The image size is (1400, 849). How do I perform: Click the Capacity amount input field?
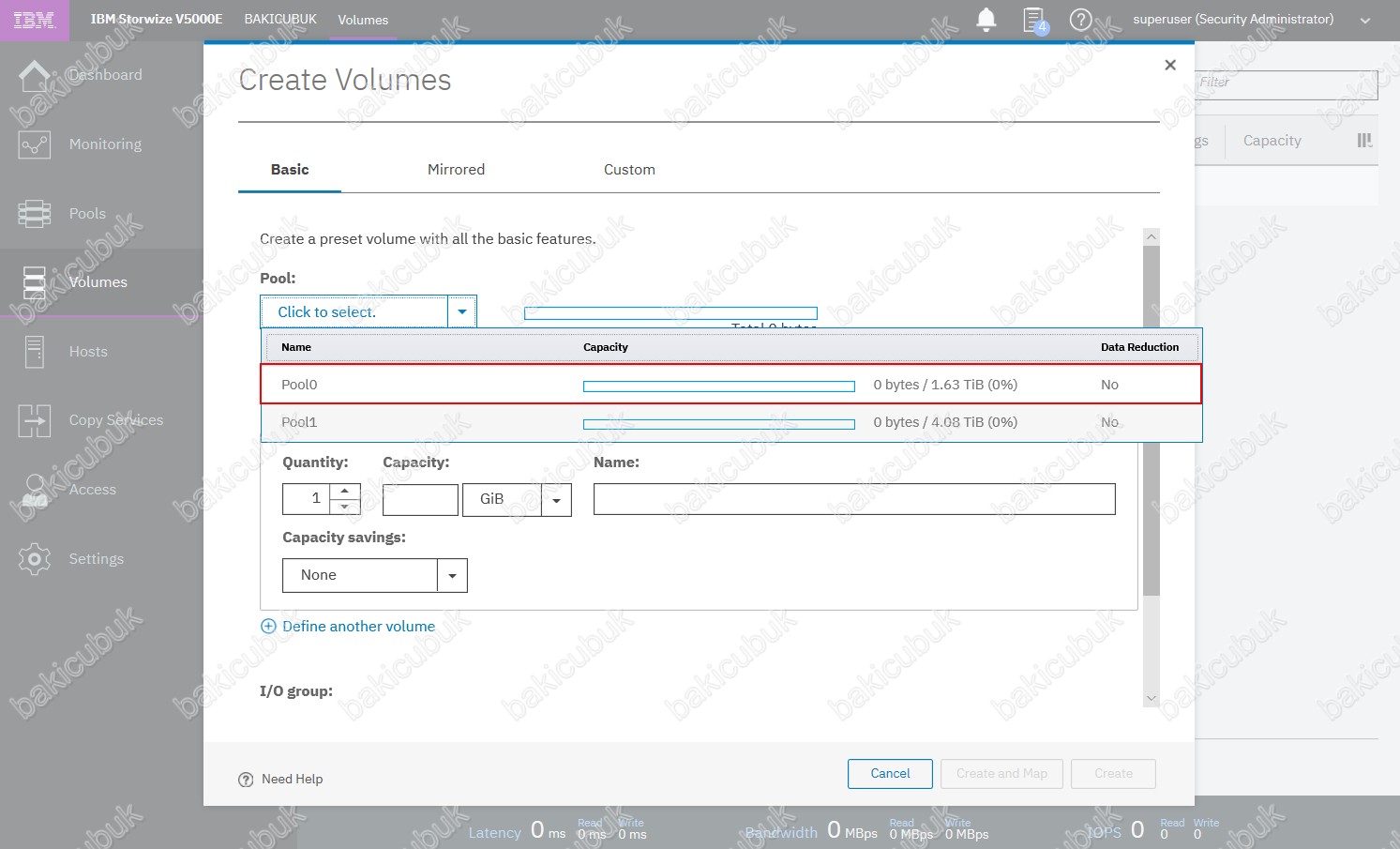tap(420, 500)
